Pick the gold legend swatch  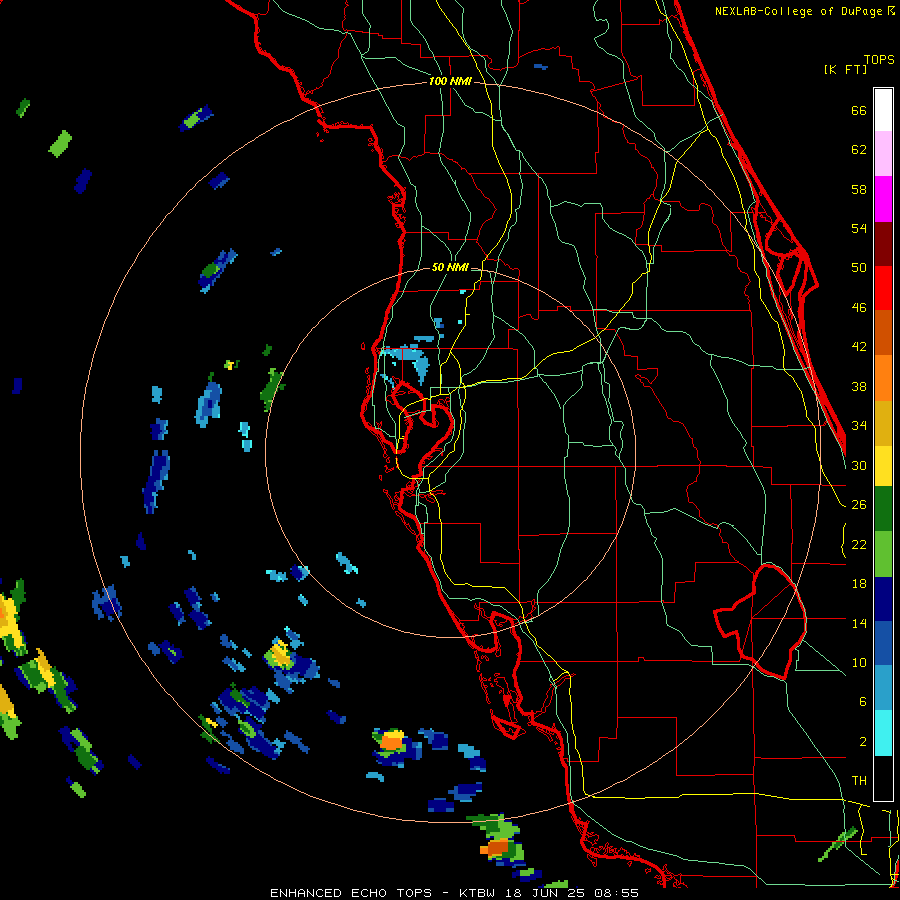[x=883, y=422]
